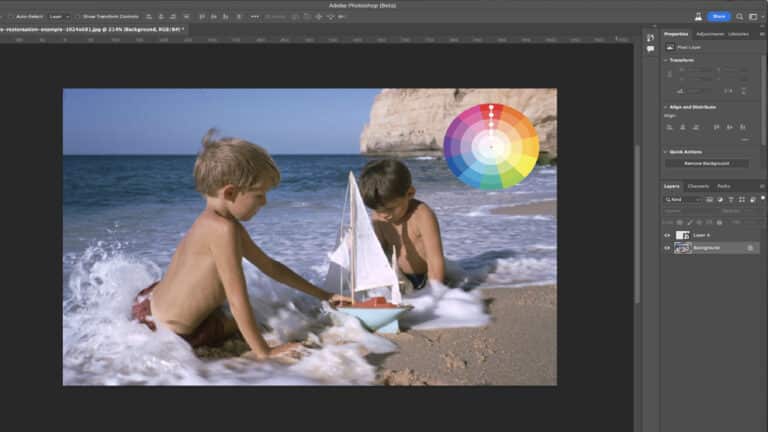Switch to the Libraries tab

738,34
